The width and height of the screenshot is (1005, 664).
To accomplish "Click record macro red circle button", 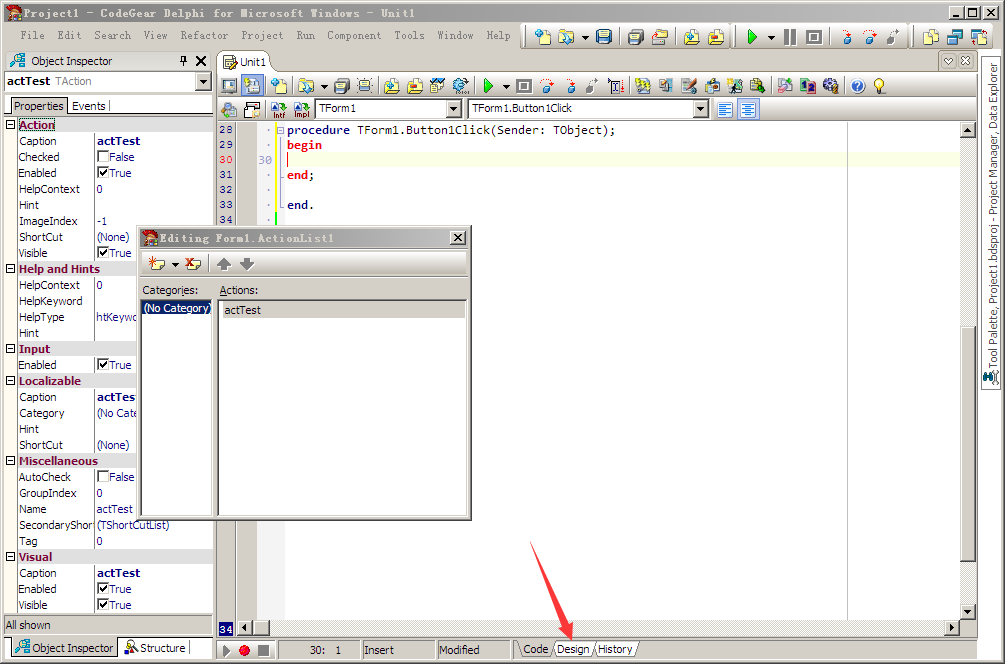I will pos(244,650).
